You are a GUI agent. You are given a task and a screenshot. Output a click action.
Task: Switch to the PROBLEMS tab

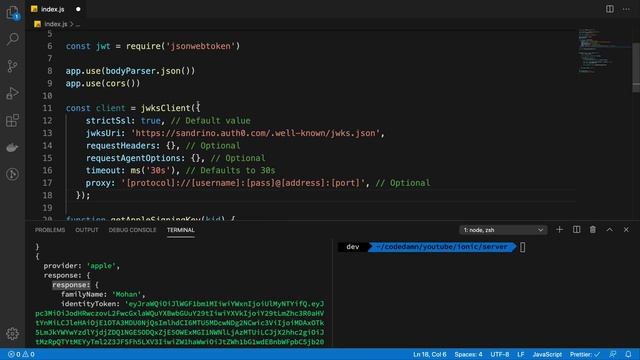pyautogui.click(x=50, y=230)
